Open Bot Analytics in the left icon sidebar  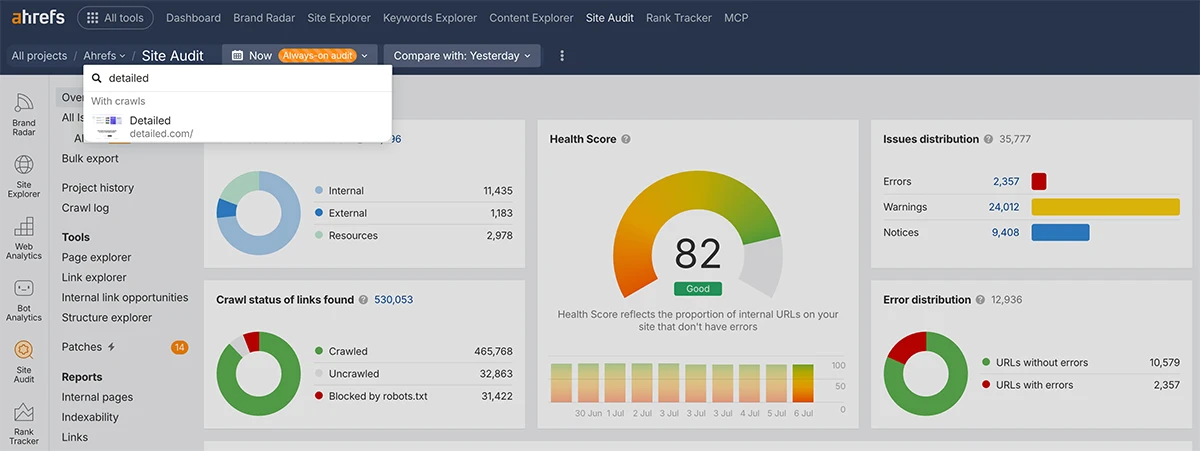24,300
